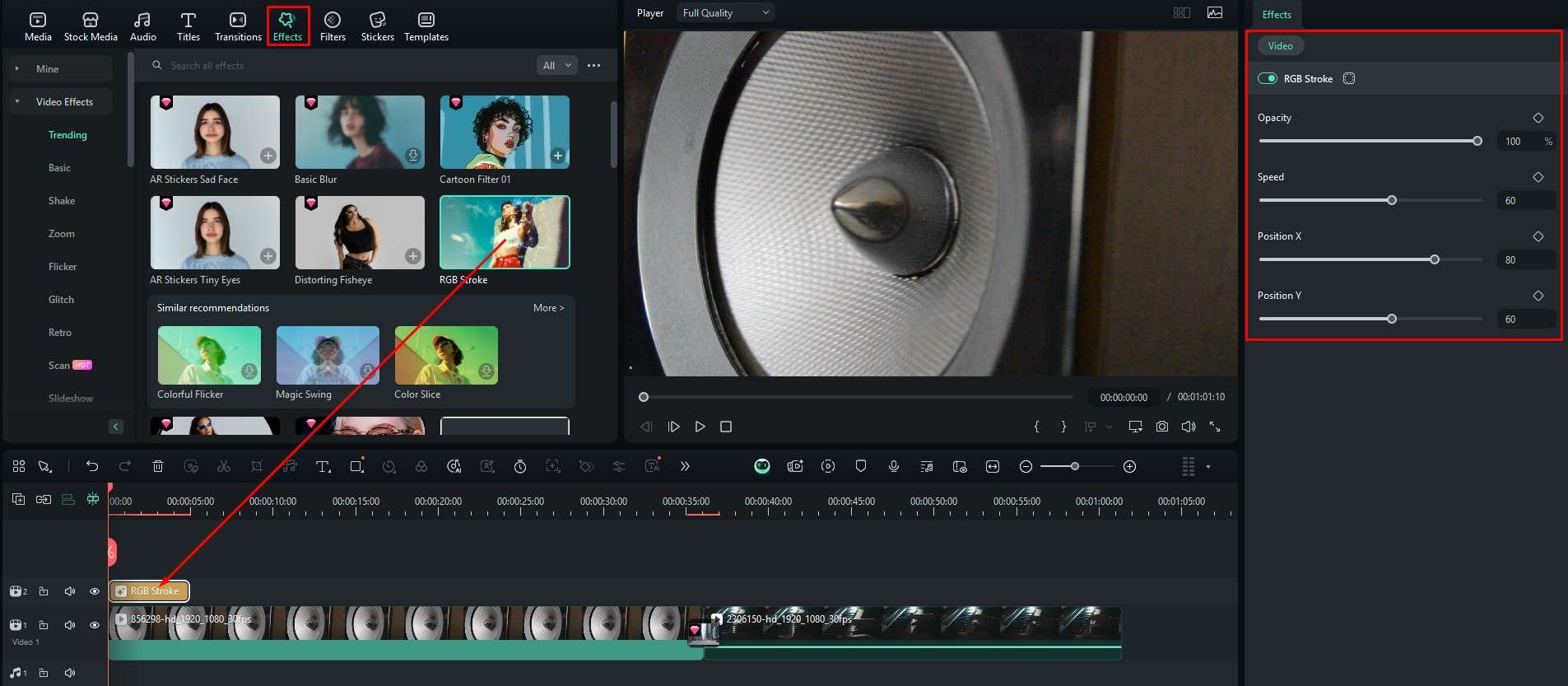
Task: Open the Media tab
Action: pos(38,26)
